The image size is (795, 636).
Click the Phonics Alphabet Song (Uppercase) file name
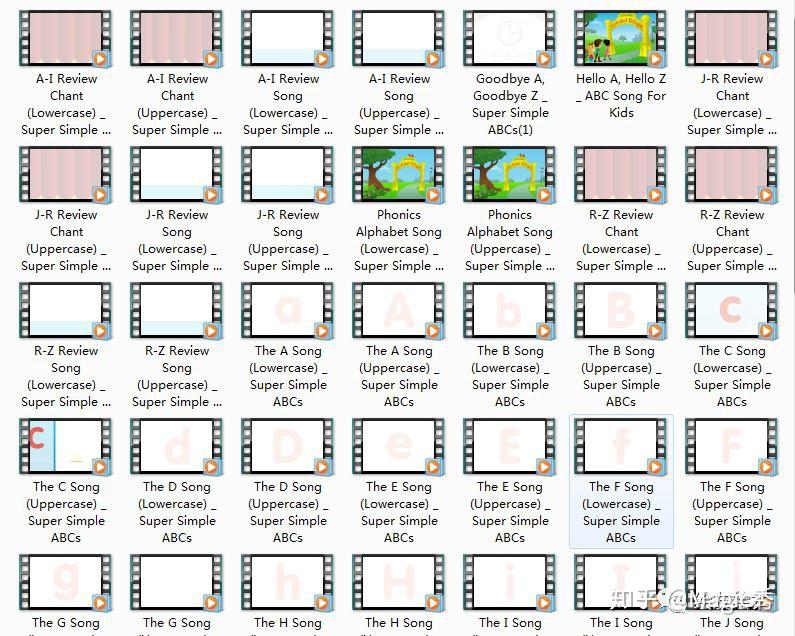click(x=510, y=240)
